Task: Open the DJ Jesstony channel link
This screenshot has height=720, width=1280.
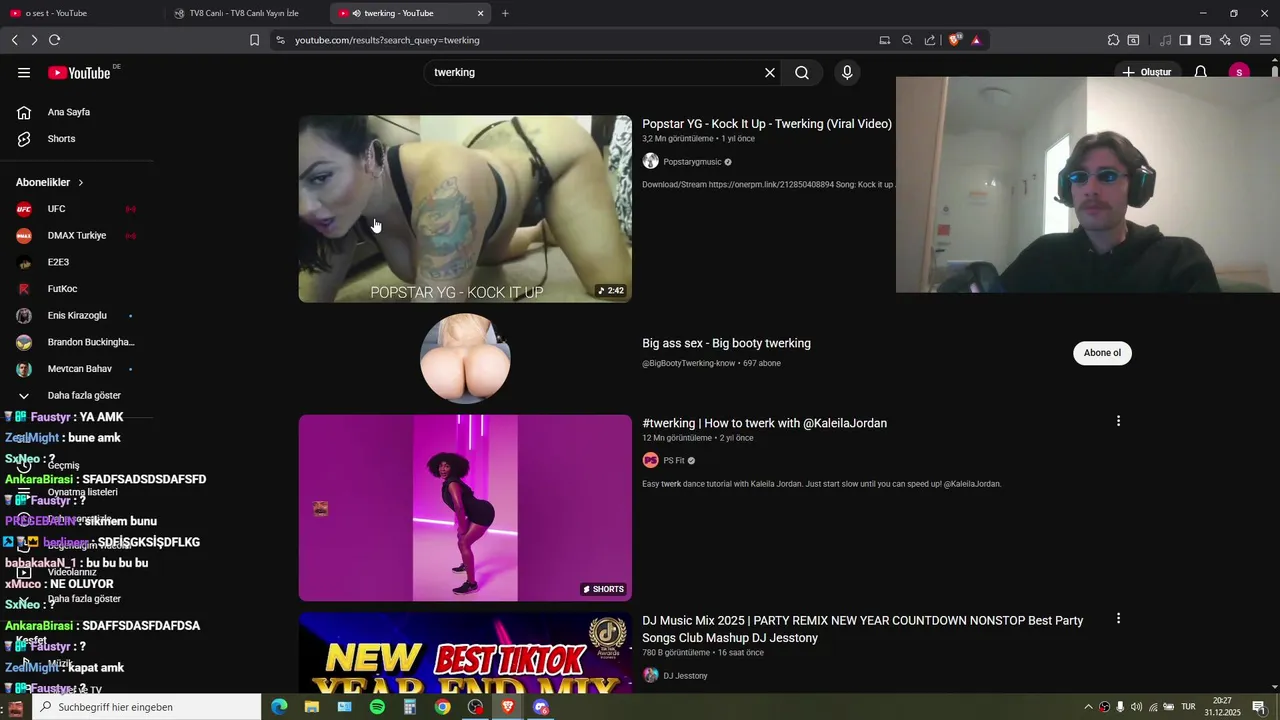Action: tap(685, 676)
